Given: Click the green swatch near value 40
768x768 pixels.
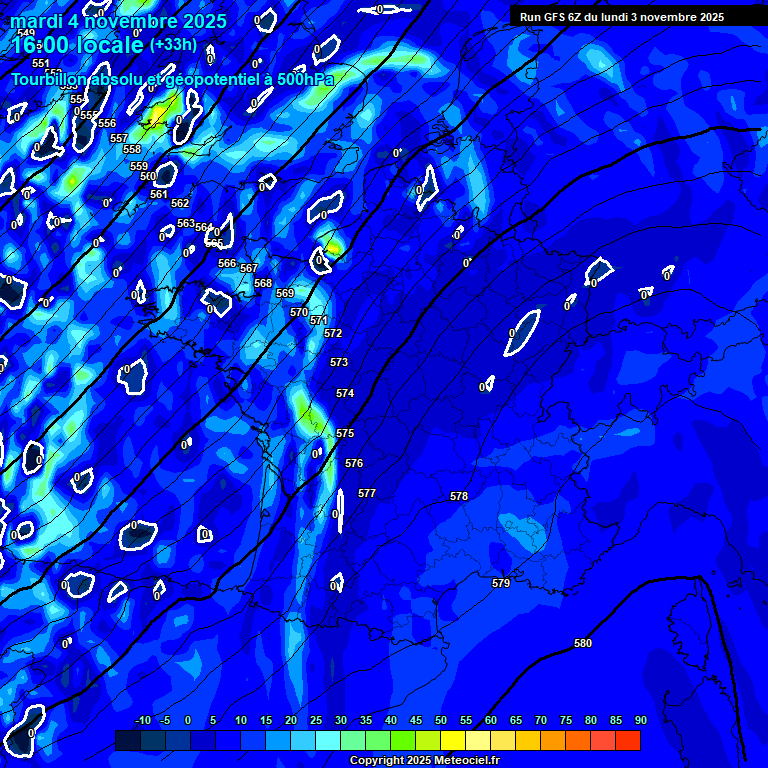Looking at the screenshot, I should [378, 740].
